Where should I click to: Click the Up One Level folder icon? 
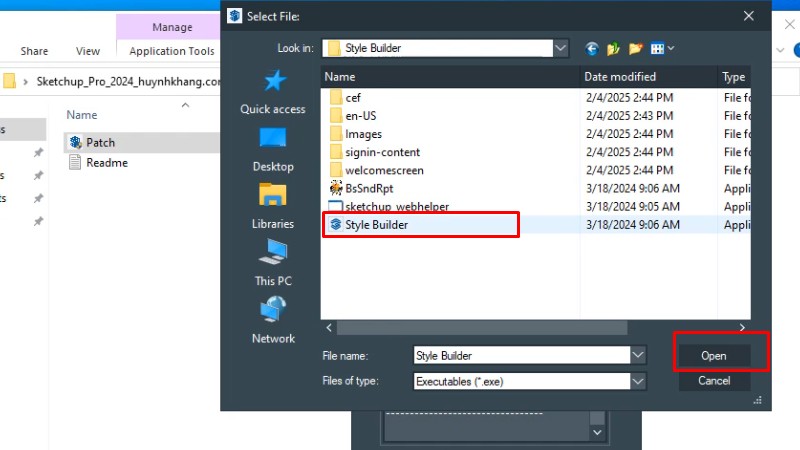point(613,47)
